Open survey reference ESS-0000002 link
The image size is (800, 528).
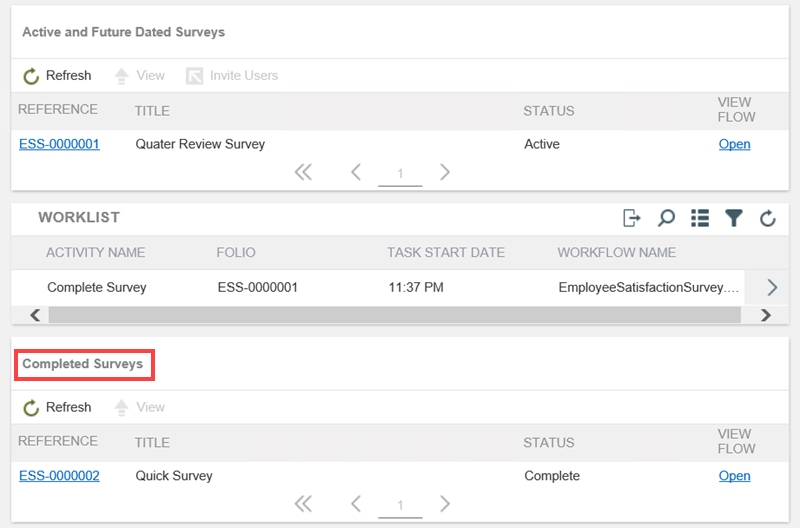[x=59, y=476]
